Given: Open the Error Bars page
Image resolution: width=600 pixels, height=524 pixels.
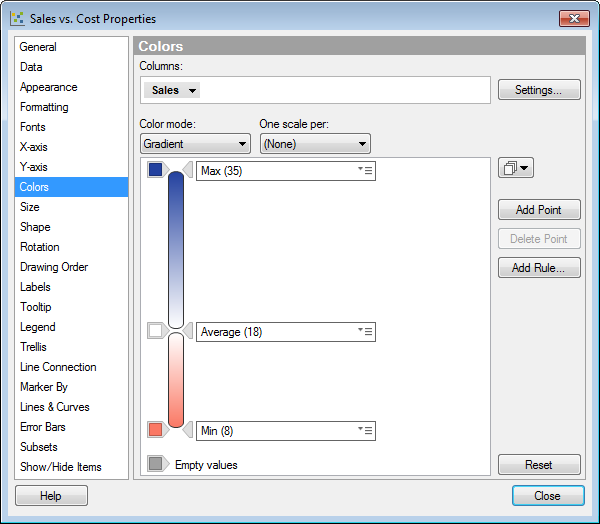Looking at the screenshot, I should (72, 427).
